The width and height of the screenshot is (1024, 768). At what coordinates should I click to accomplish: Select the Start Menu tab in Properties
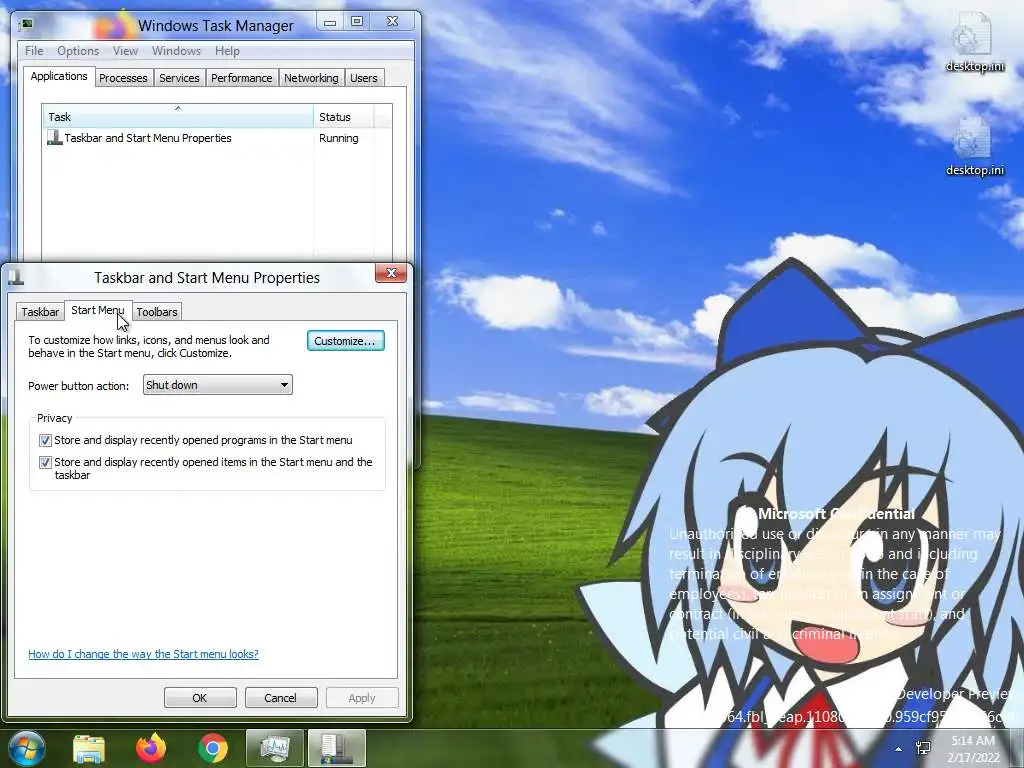click(x=98, y=310)
